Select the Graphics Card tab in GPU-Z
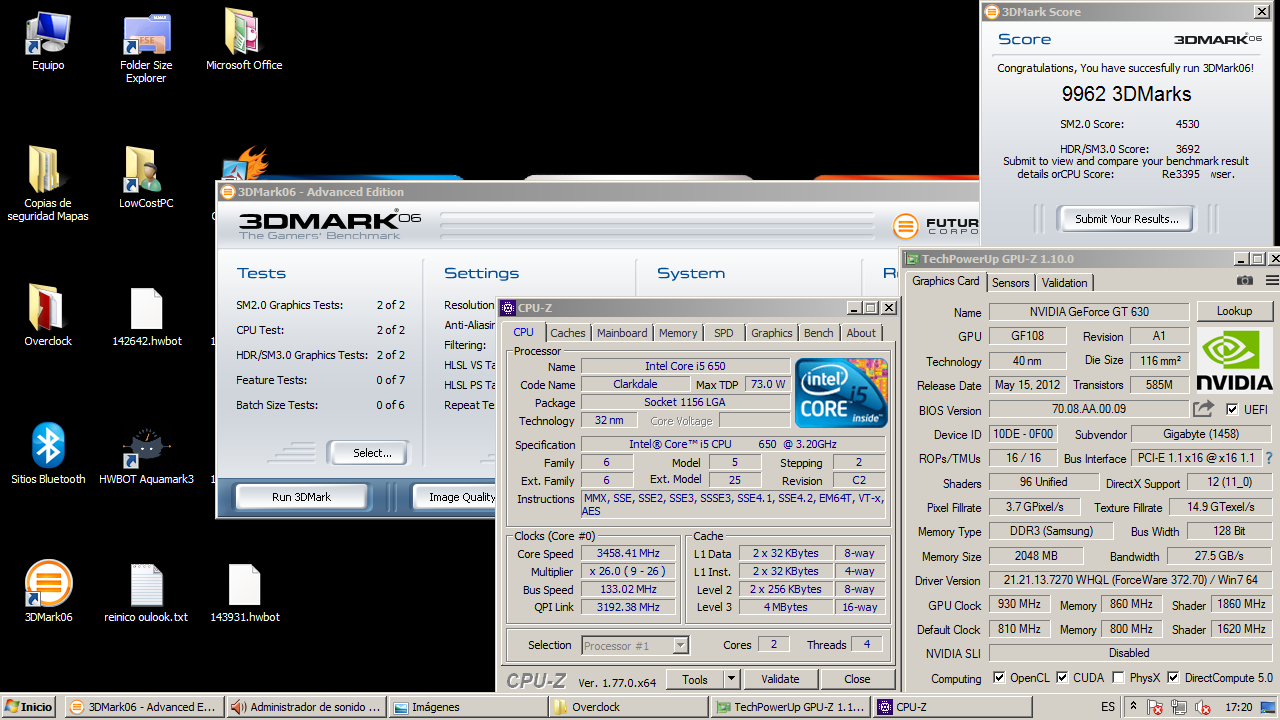 click(946, 281)
